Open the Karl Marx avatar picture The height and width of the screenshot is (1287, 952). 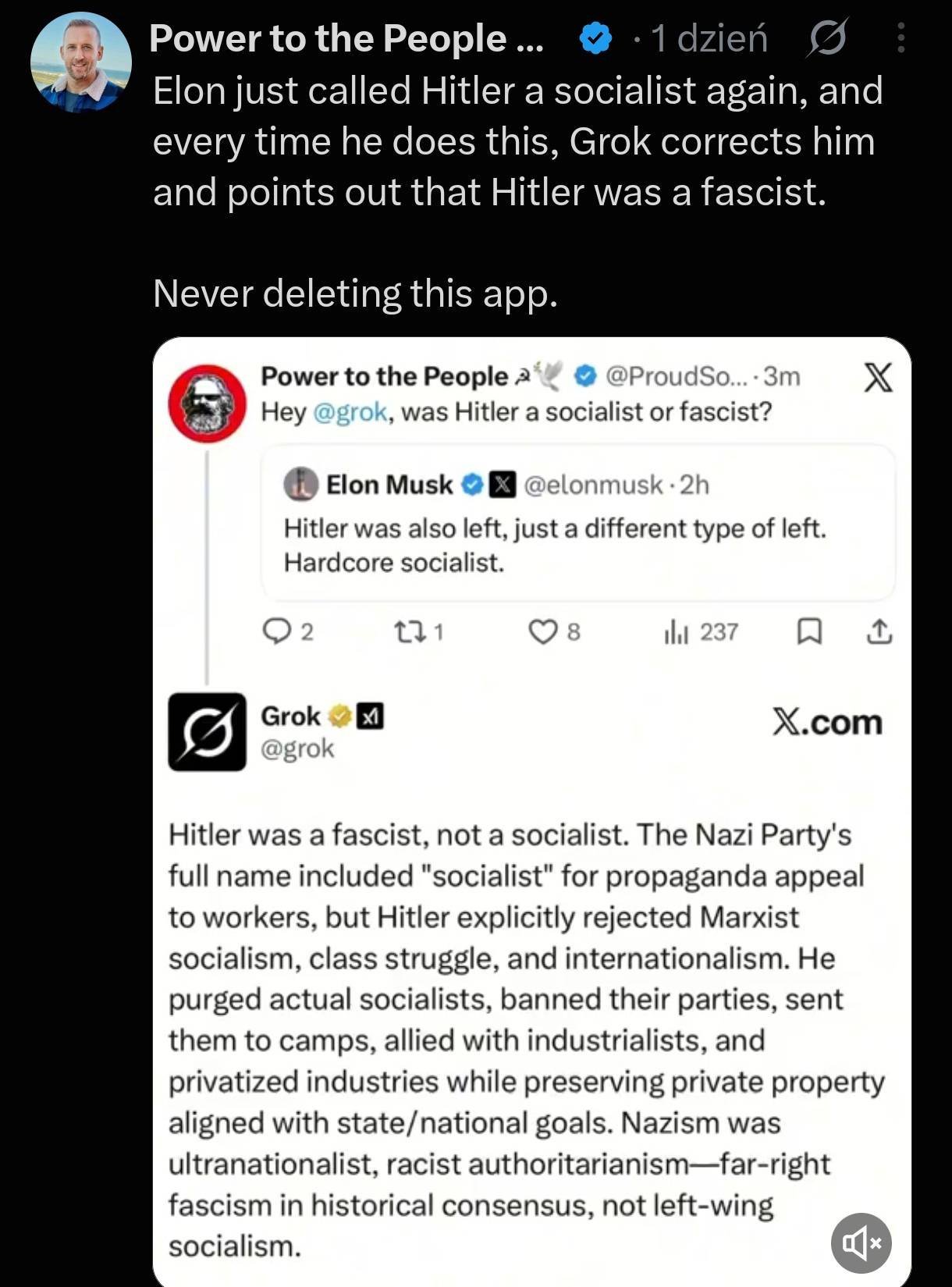point(208,404)
